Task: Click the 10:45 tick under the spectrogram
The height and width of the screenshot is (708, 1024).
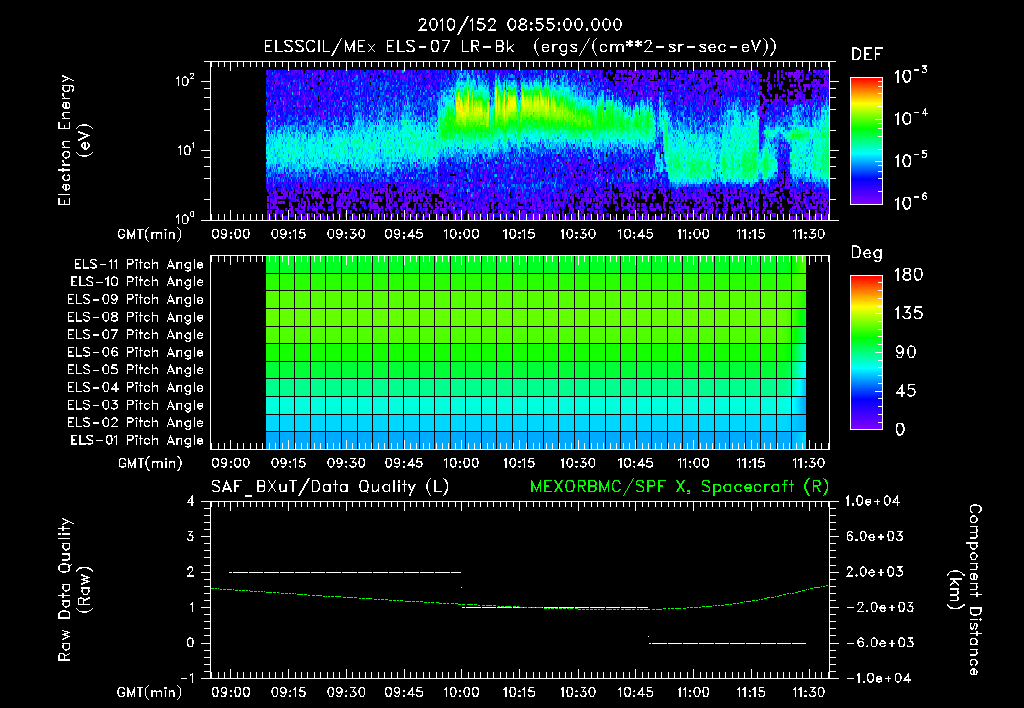Action: pos(635,234)
